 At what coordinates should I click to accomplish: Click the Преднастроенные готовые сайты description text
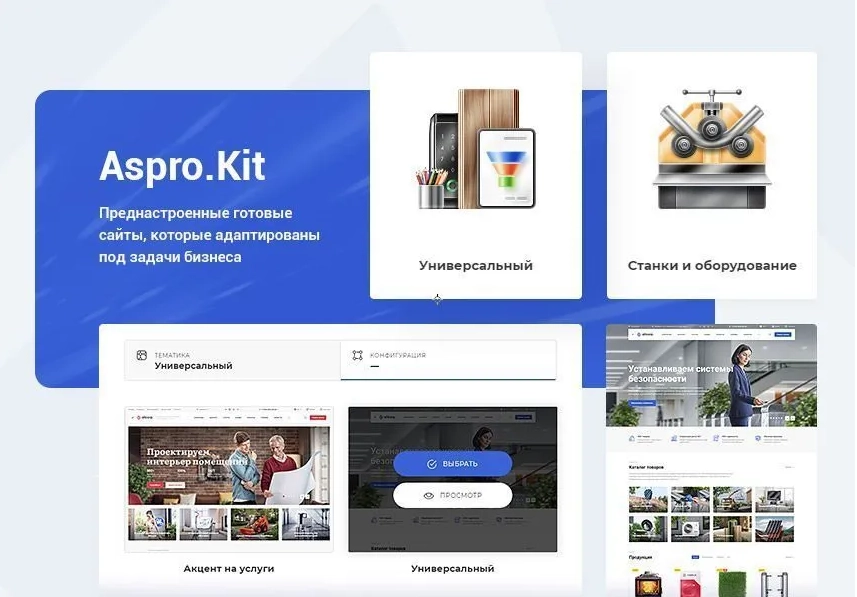coord(209,235)
